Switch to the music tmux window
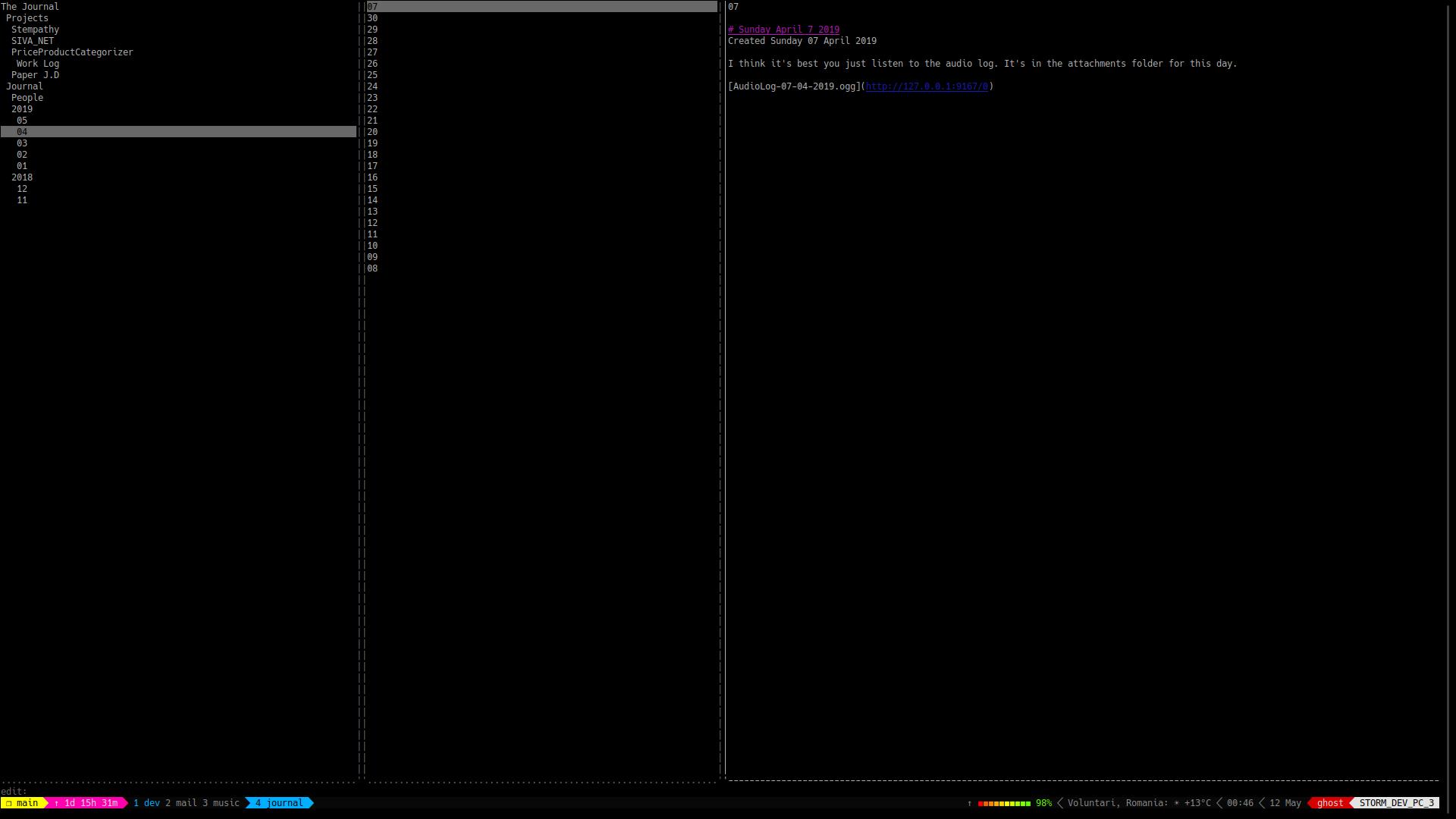Viewport: 1456px width, 819px height. pyautogui.click(x=220, y=802)
